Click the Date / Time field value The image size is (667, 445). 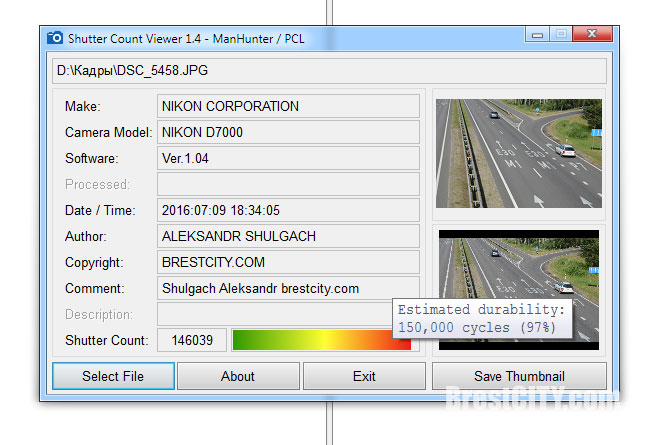(x=288, y=210)
